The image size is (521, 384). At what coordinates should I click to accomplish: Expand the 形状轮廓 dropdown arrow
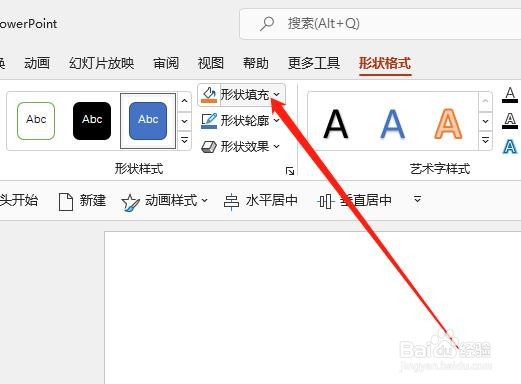(277, 120)
